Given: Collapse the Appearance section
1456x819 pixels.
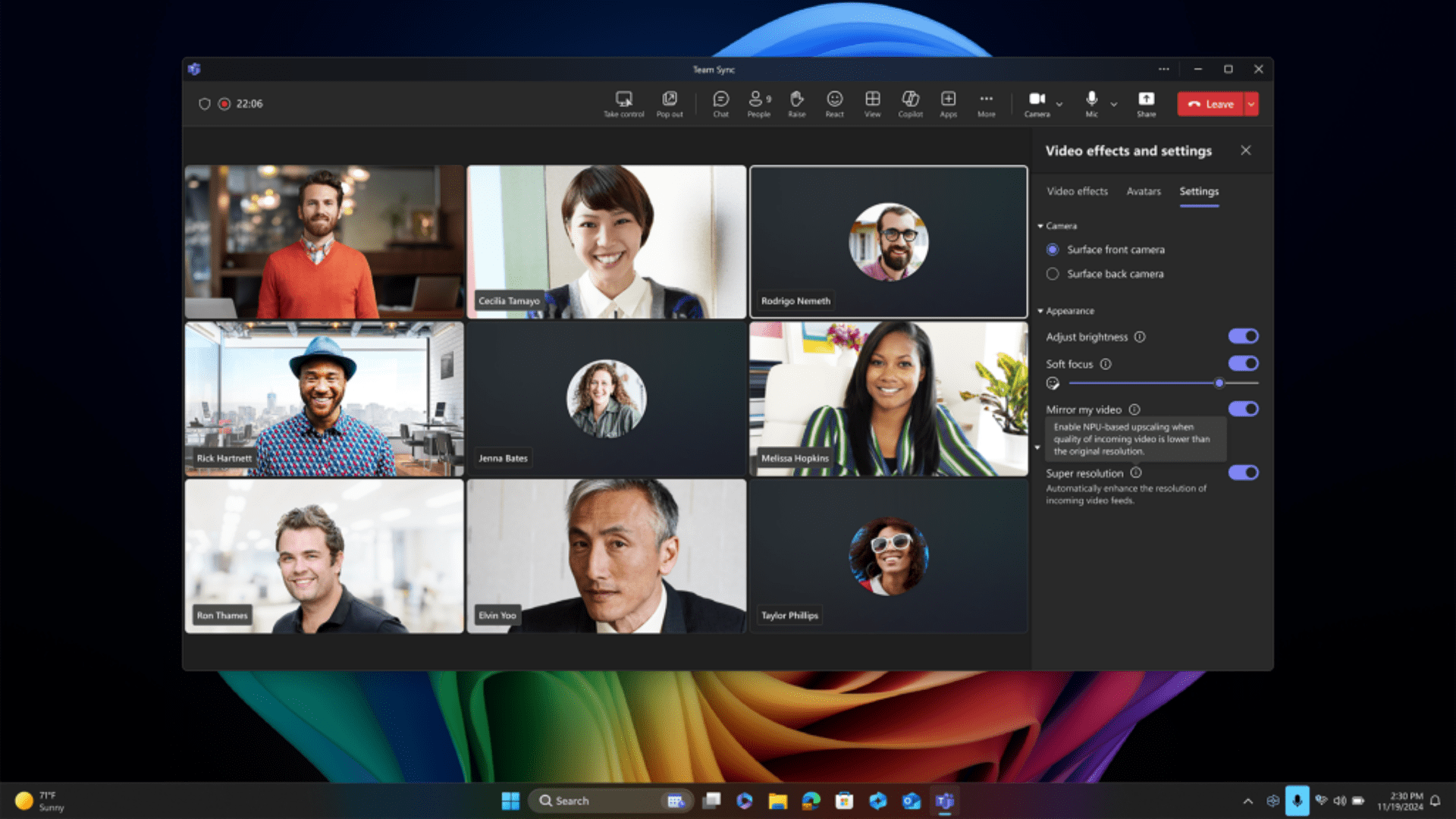Looking at the screenshot, I should (x=1040, y=311).
